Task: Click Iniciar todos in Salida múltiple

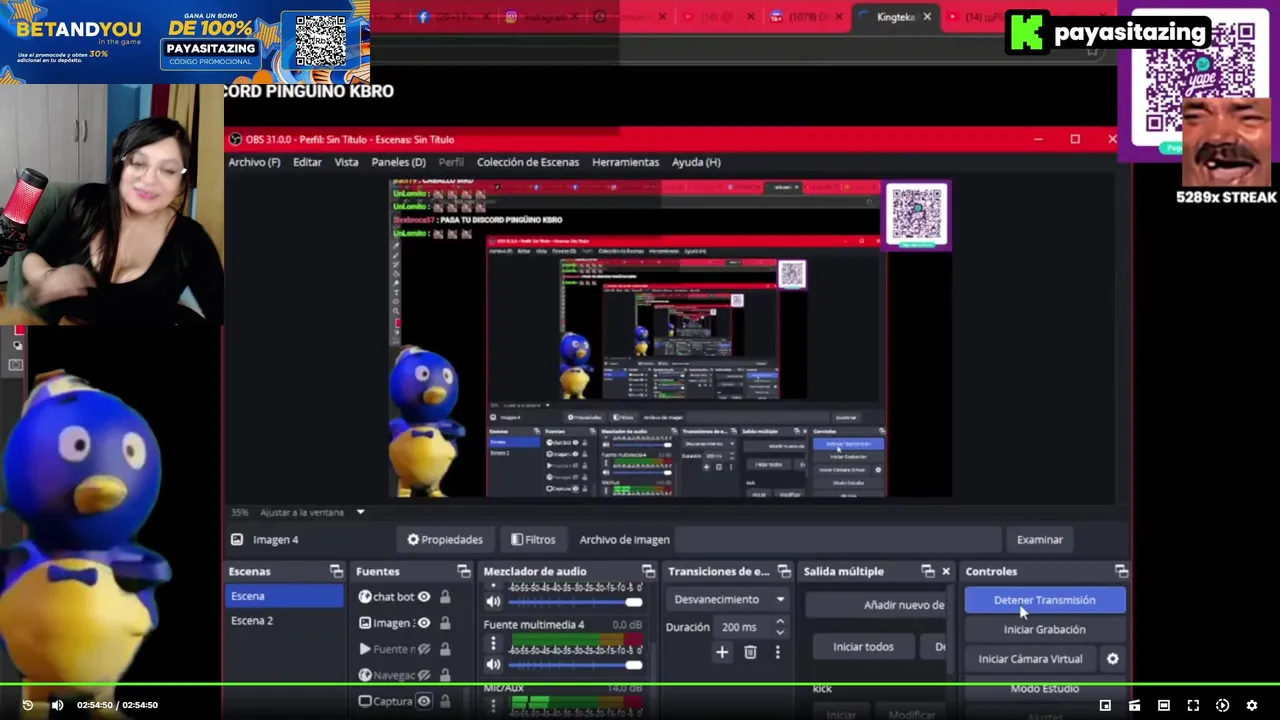Action: pyautogui.click(x=863, y=647)
